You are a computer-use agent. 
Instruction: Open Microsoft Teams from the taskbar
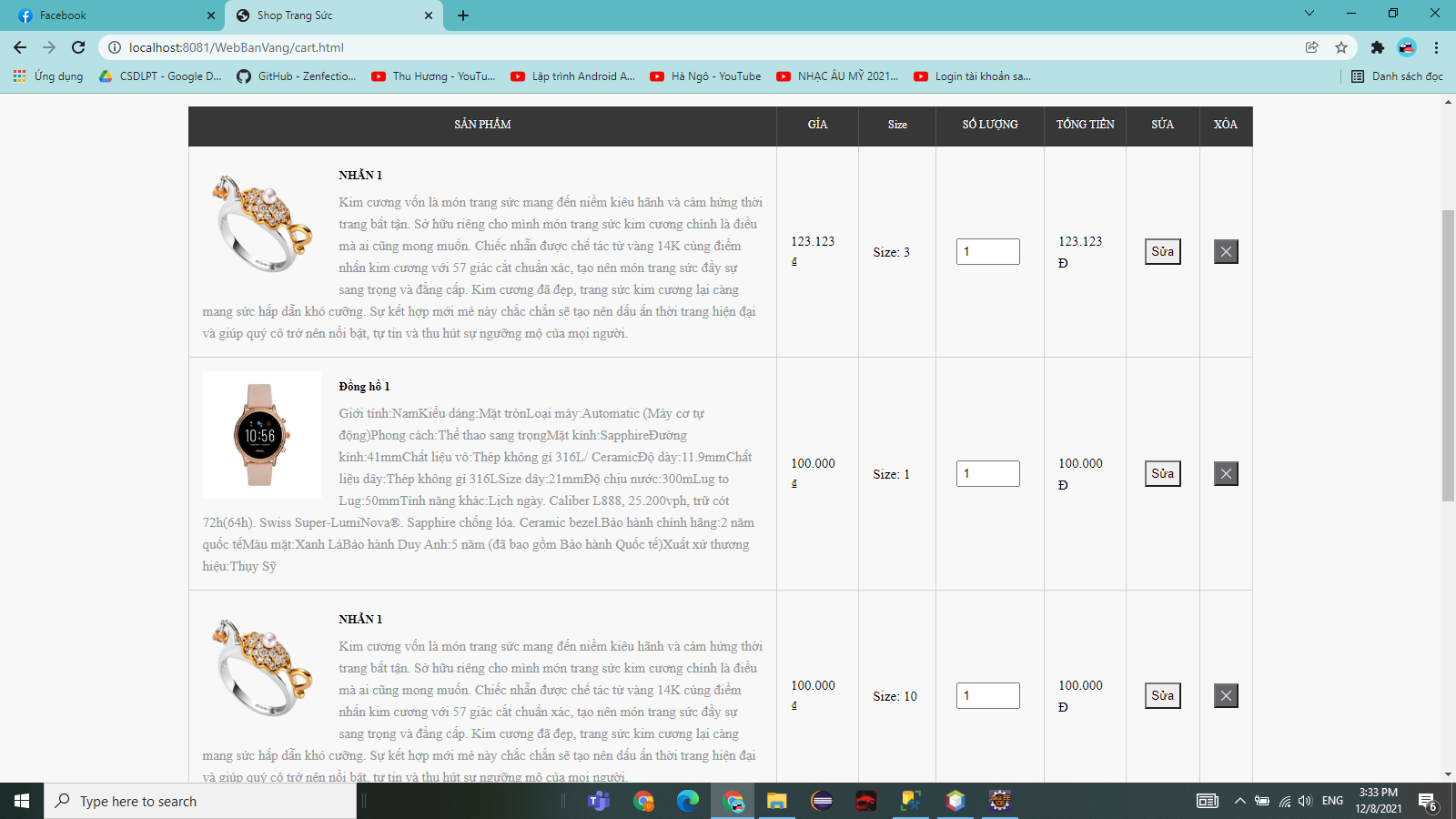click(598, 802)
